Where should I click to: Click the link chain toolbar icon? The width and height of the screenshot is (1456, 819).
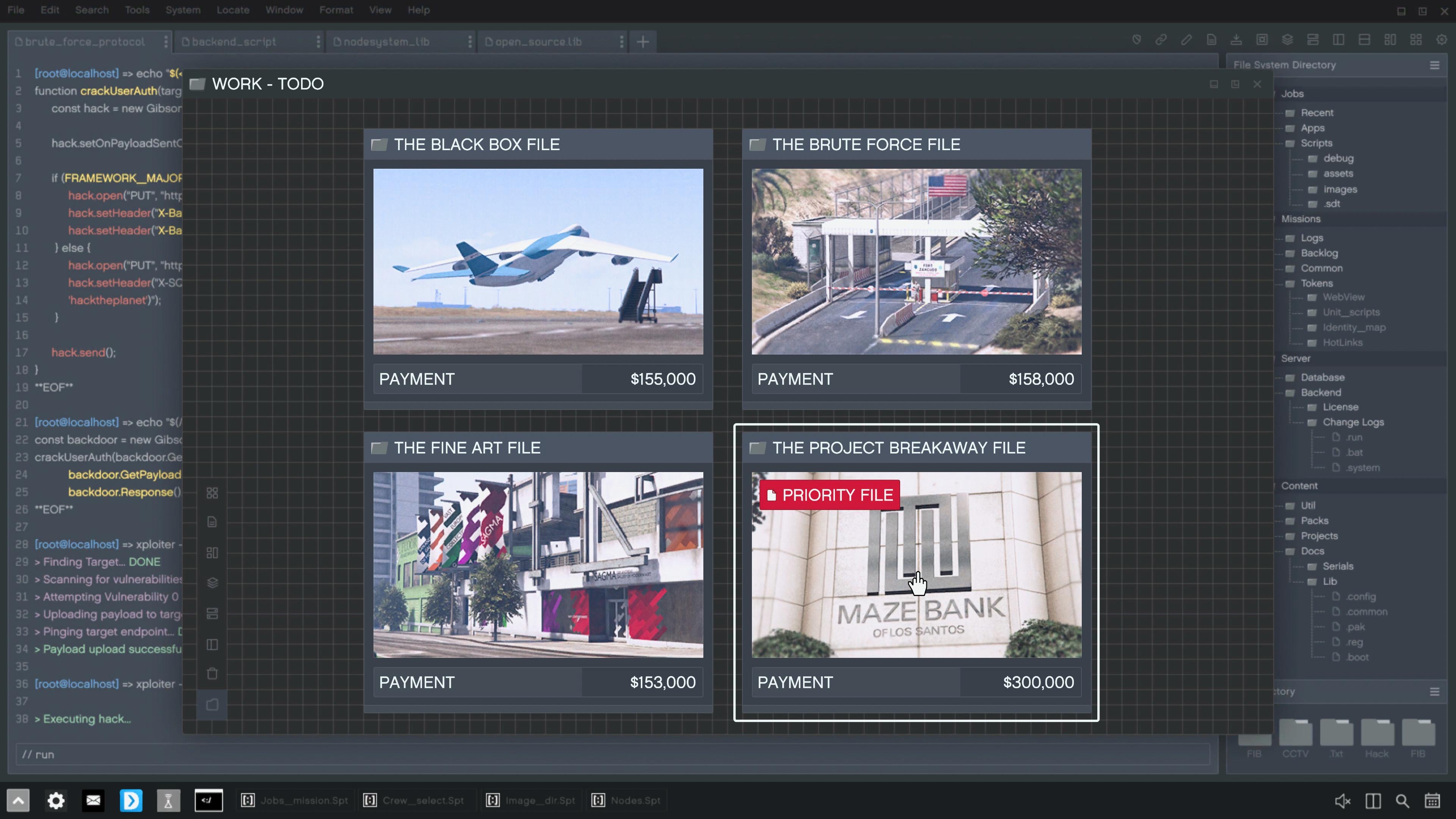click(x=1161, y=39)
